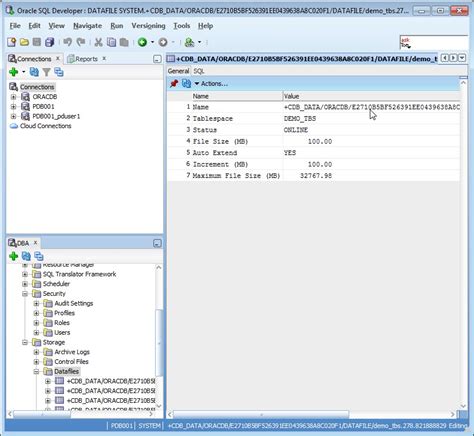474x436 pixels.
Task: Click Collapse All icon in DBA toolbar
Action: [39, 256]
